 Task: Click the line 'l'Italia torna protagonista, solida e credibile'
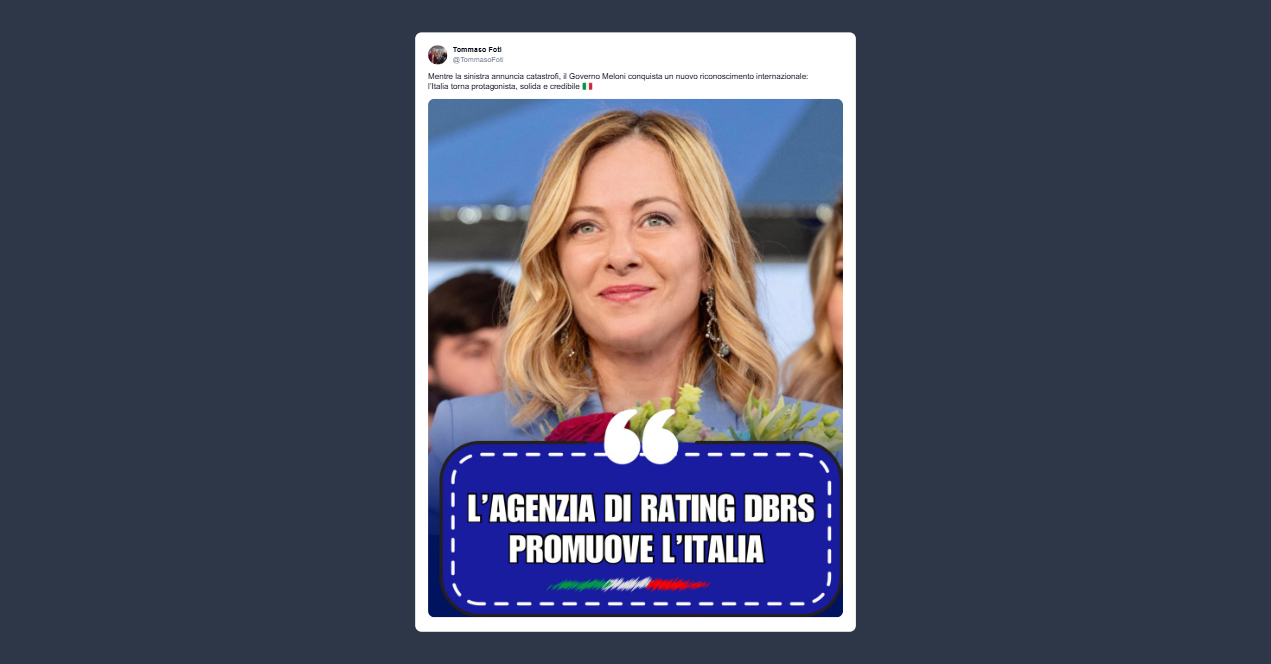[504, 86]
